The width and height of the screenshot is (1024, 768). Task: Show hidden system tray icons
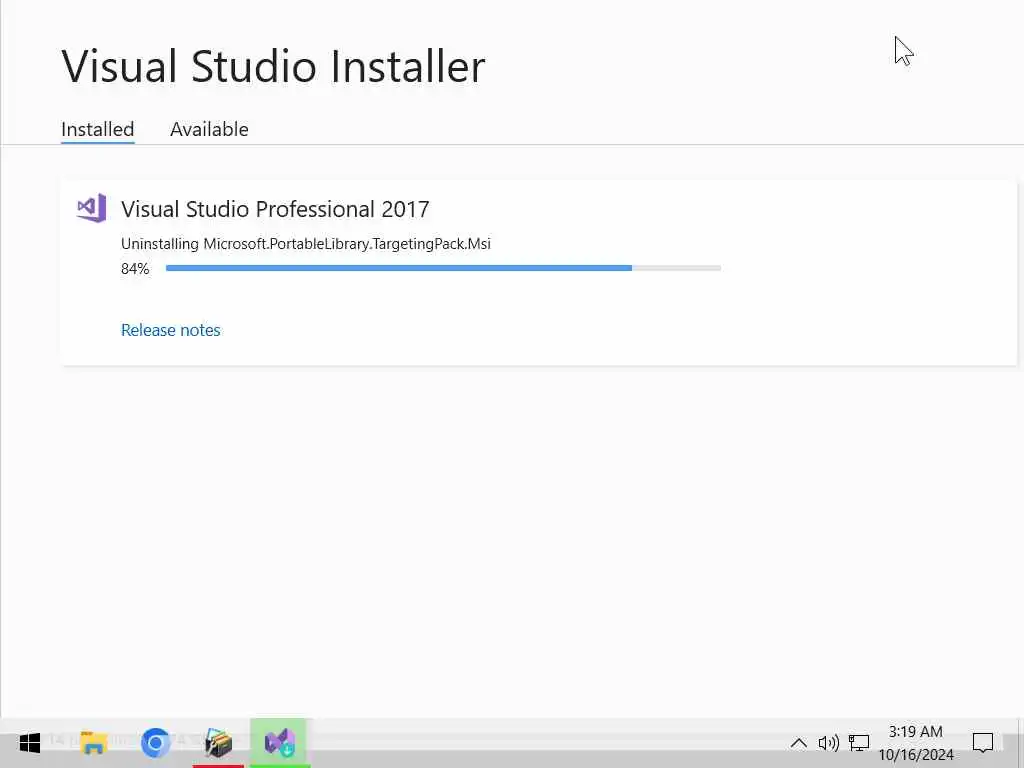point(798,743)
